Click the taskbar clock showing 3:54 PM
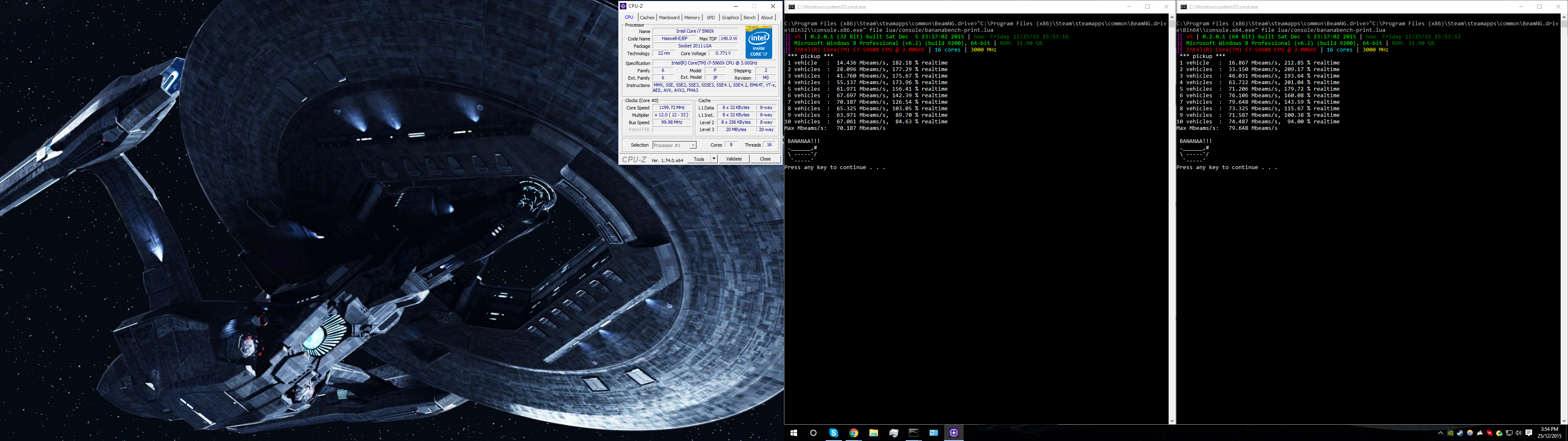The width and height of the screenshot is (1568, 441). click(1549, 433)
